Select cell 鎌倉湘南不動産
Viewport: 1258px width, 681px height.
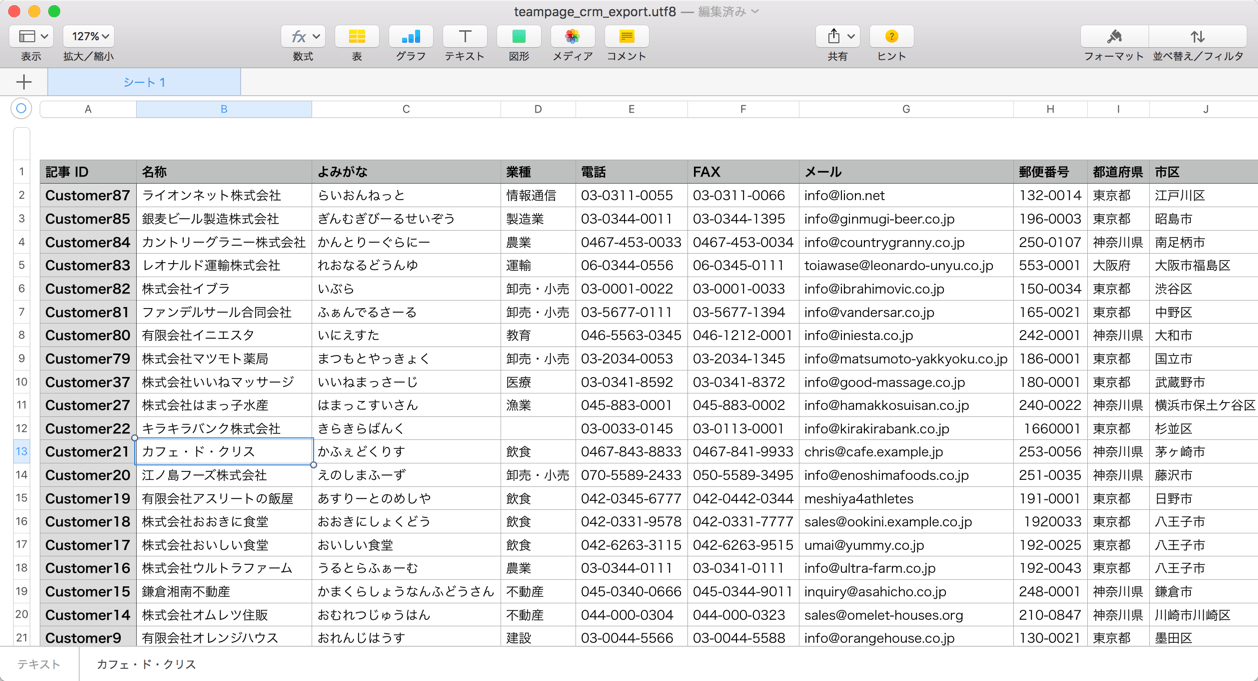tap(224, 592)
